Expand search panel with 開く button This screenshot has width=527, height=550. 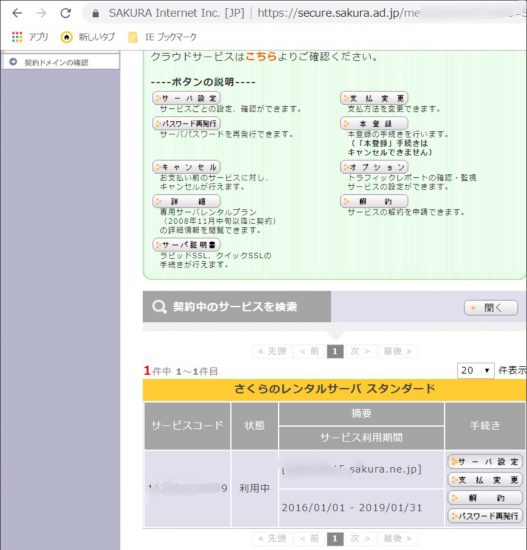pos(491,308)
